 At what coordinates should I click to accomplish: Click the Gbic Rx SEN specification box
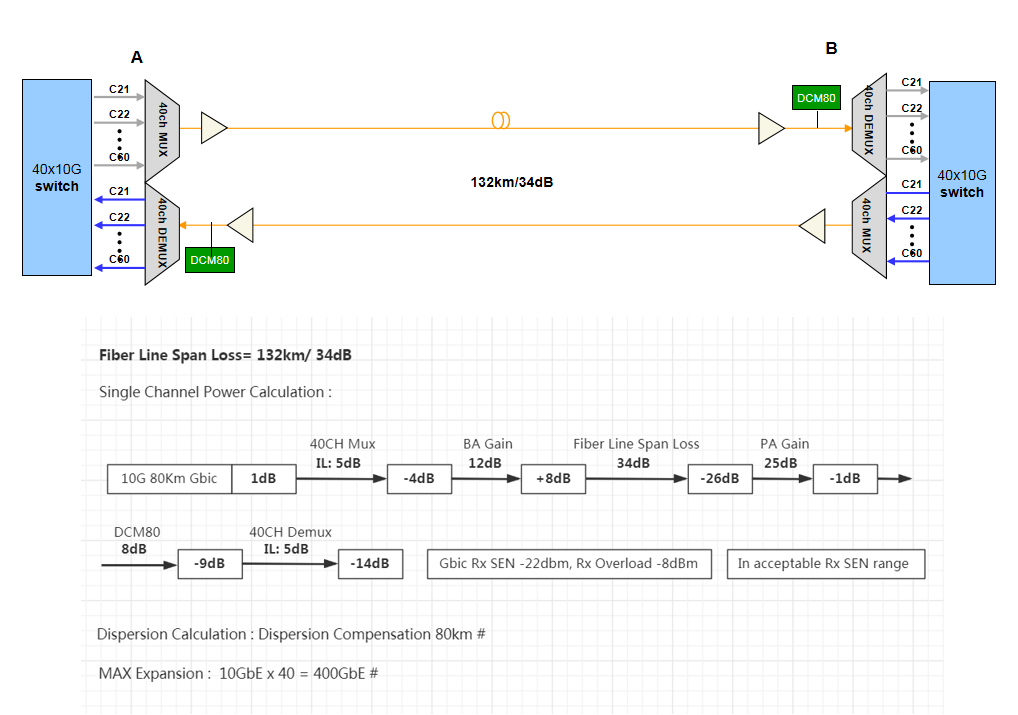point(568,564)
